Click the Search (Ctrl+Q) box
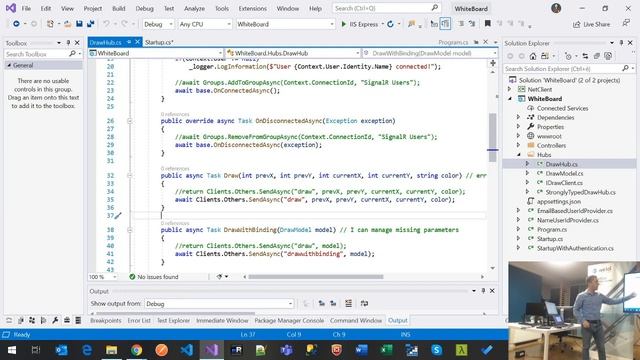The width and height of the screenshot is (640, 360). tap(386, 8)
